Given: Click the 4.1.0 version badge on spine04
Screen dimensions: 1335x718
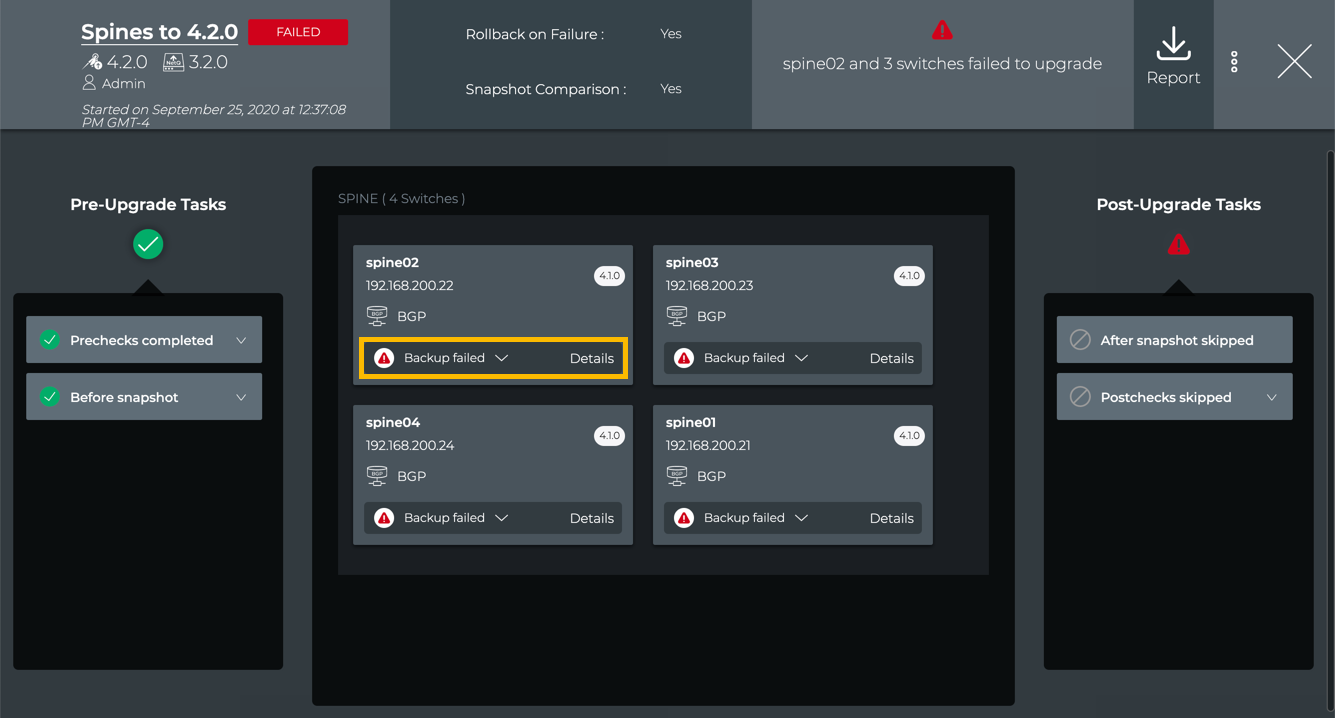Looking at the screenshot, I should [x=609, y=436].
